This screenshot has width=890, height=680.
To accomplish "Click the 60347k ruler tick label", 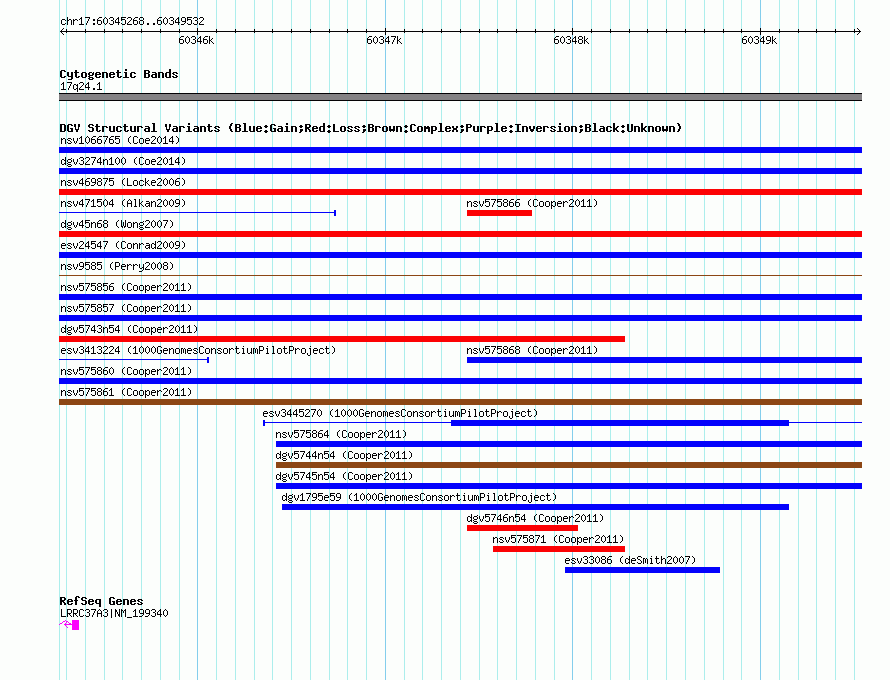I will click(384, 40).
